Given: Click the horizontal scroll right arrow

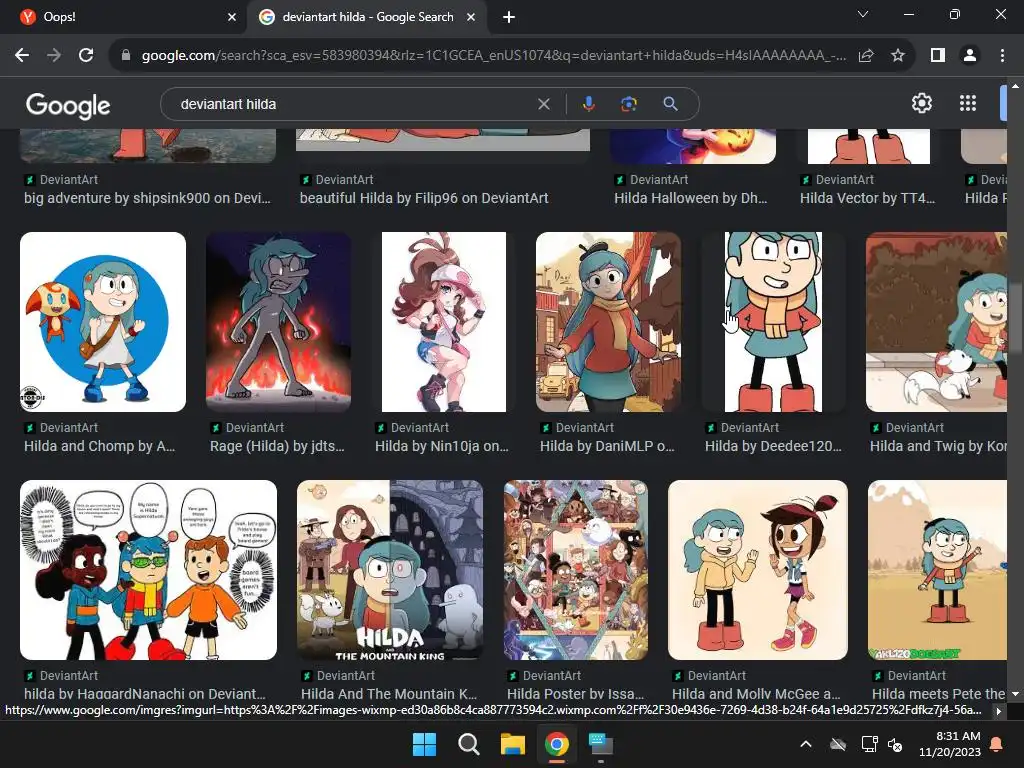Looking at the screenshot, I should point(999,711).
